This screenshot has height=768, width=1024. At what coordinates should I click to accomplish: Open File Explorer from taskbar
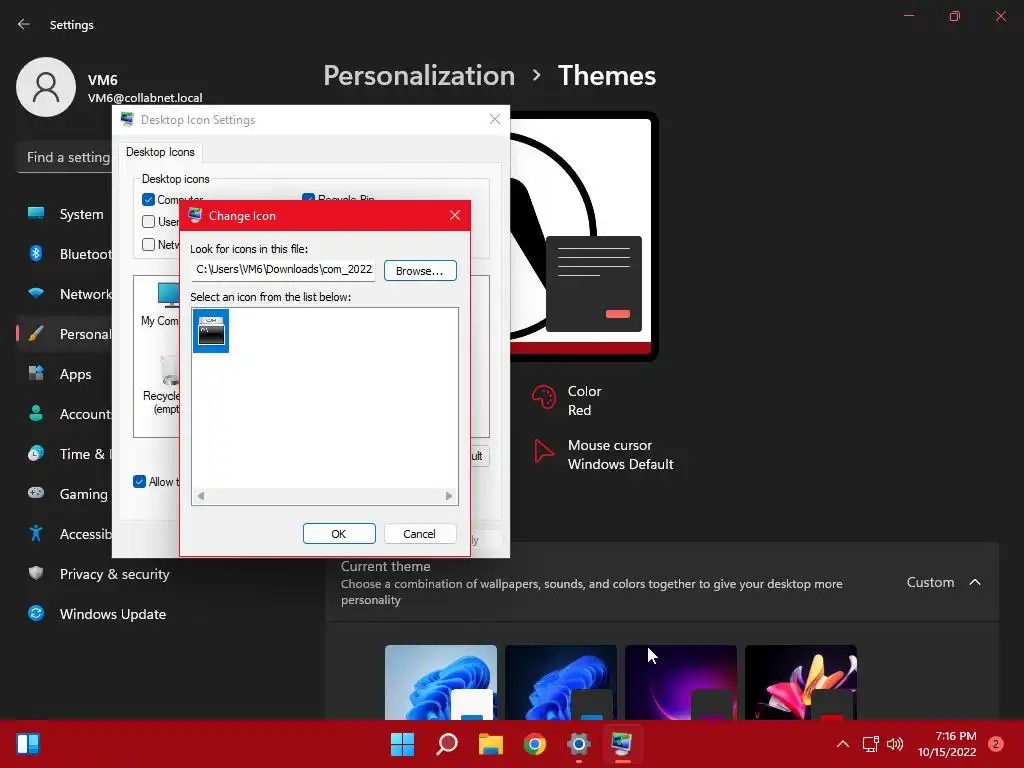(x=490, y=744)
